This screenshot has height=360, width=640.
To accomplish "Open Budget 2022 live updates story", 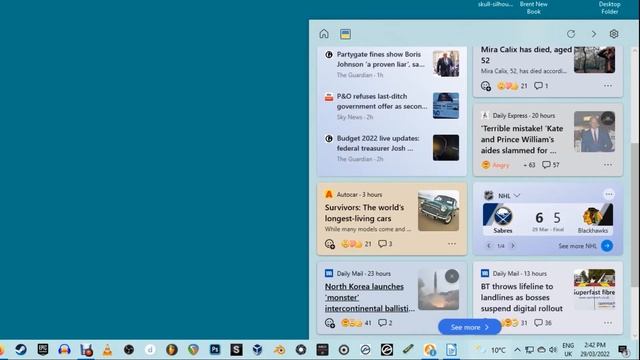I will coord(378,143).
